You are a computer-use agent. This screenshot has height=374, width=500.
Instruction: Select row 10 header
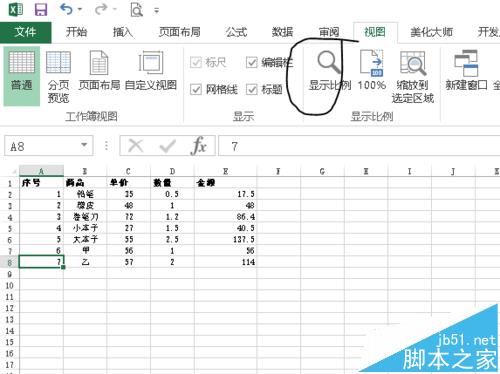point(10,286)
